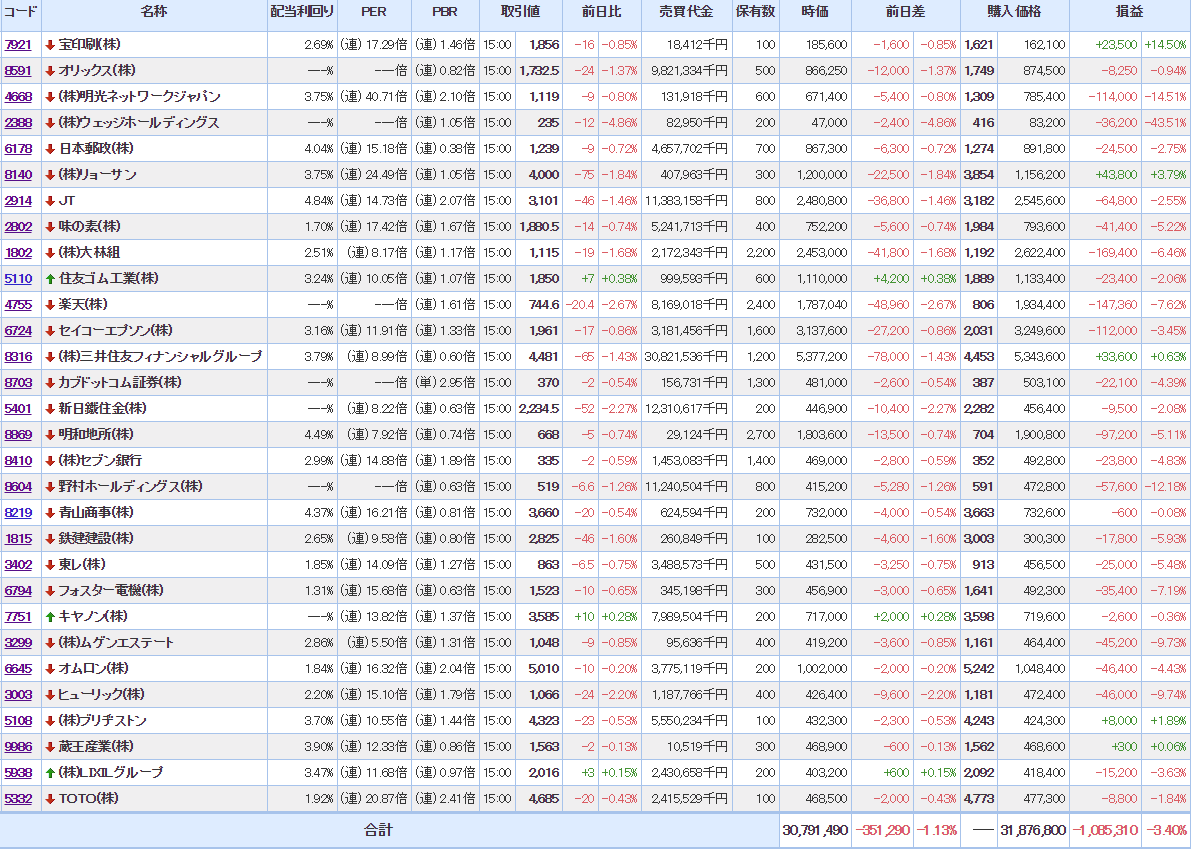Click the 損益 column header

click(1129, 12)
